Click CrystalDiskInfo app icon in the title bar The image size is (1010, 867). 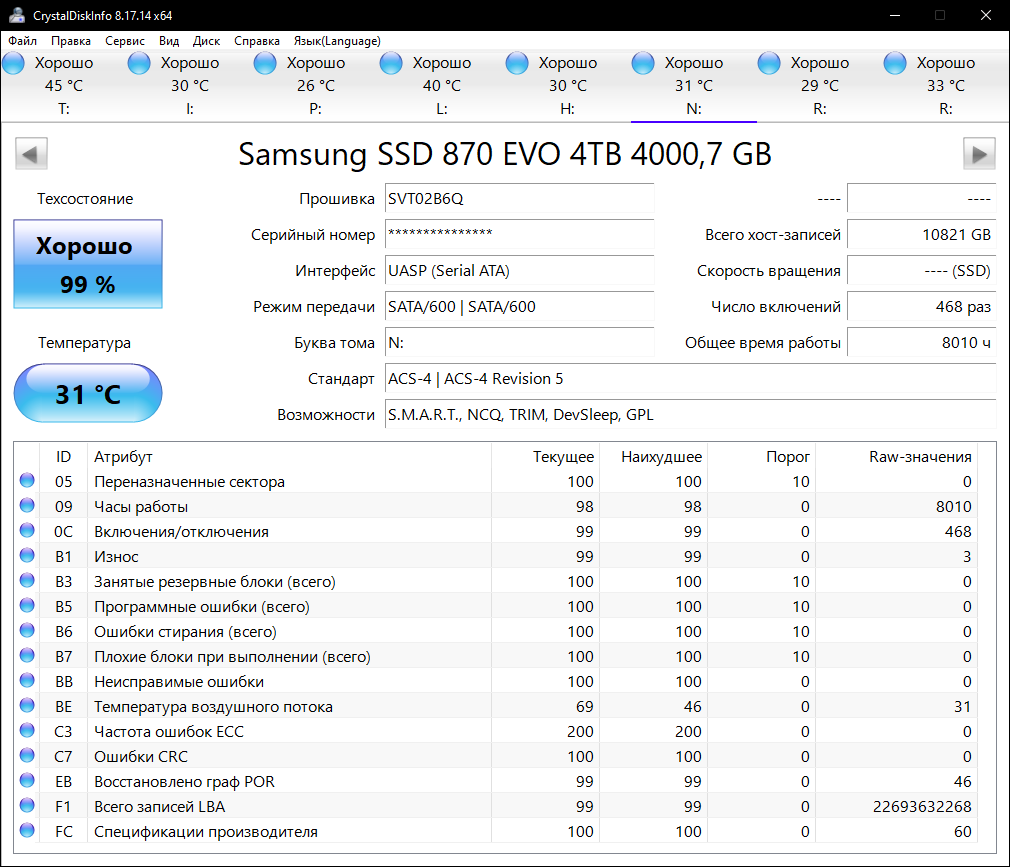(x=14, y=15)
